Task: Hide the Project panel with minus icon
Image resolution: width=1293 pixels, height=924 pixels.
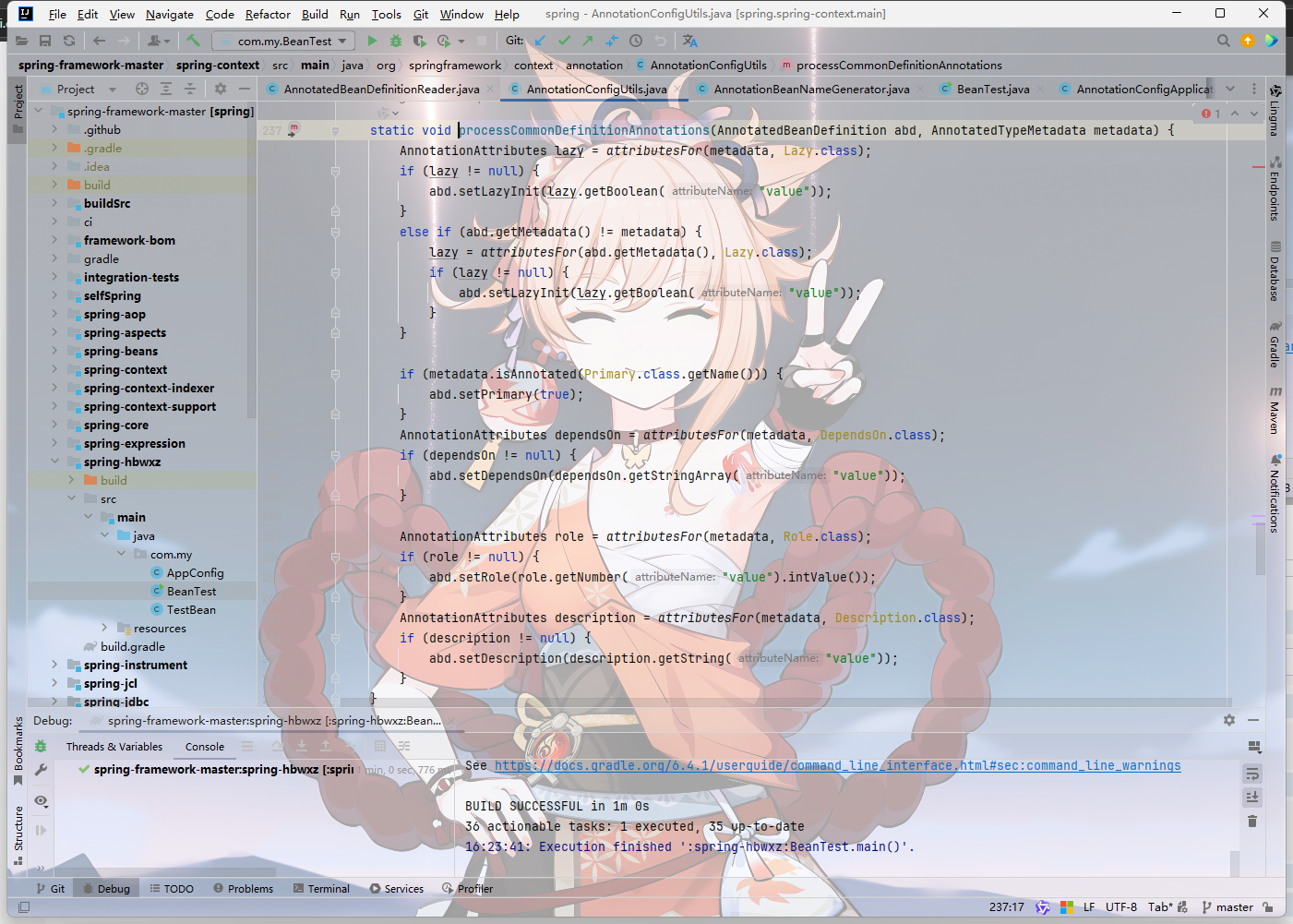Action: [x=245, y=89]
